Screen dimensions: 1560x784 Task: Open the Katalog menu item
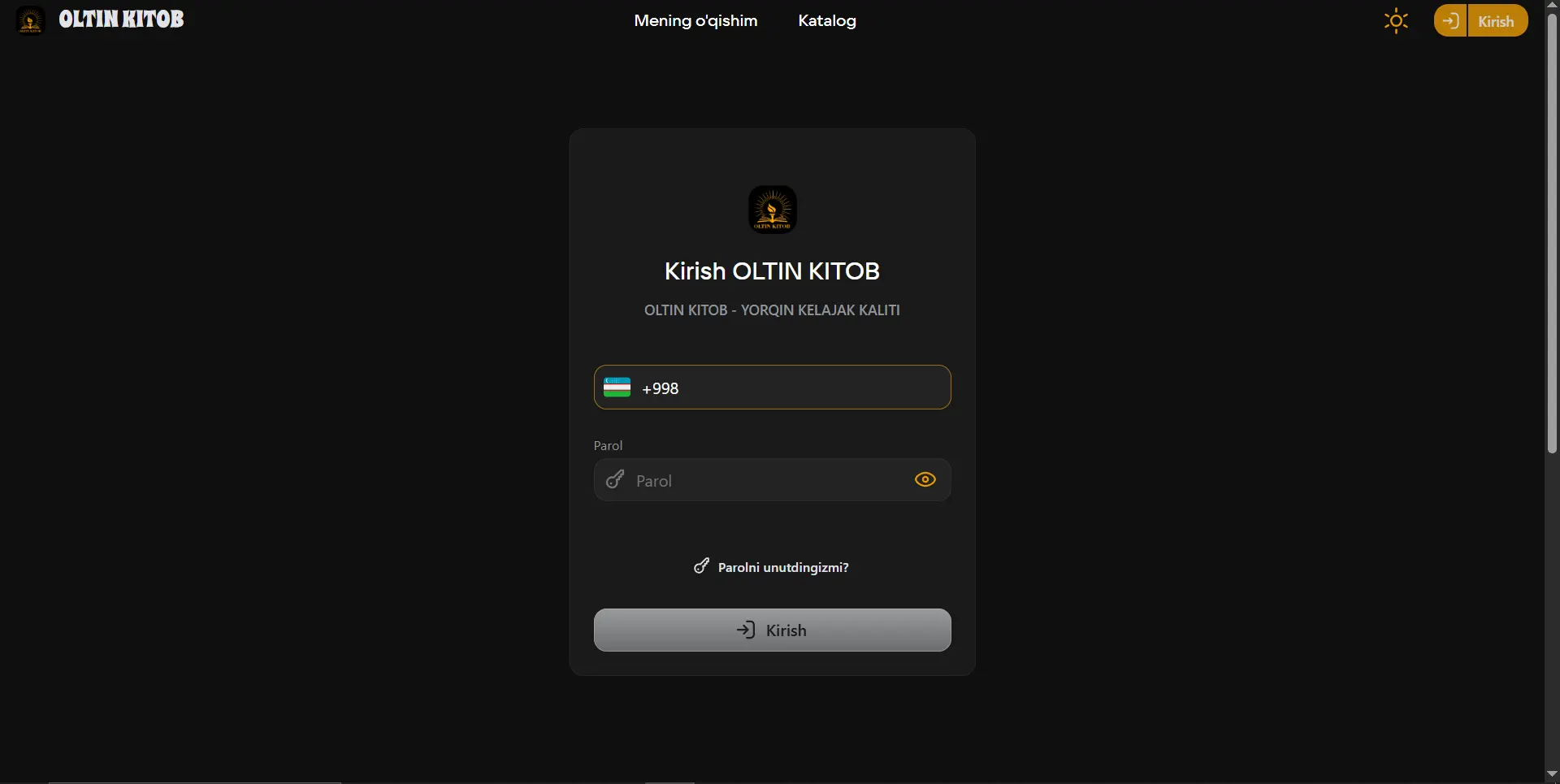click(x=827, y=20)
